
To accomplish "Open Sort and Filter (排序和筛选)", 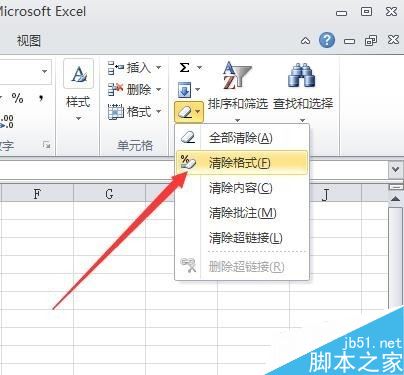I will 237,91.
